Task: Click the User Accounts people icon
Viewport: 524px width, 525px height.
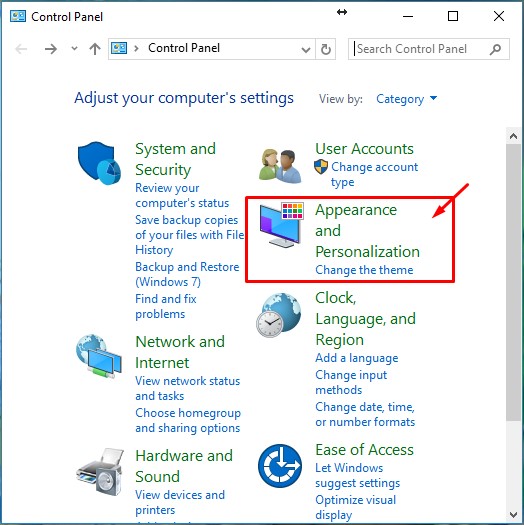Action: 280,166
